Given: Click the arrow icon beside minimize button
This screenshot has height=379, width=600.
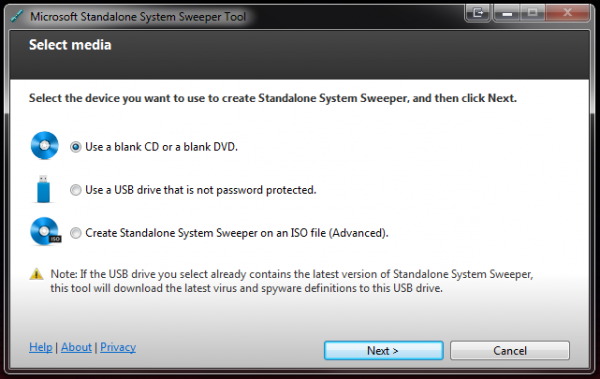Looking at the screenshot, I should coord(478,13).
